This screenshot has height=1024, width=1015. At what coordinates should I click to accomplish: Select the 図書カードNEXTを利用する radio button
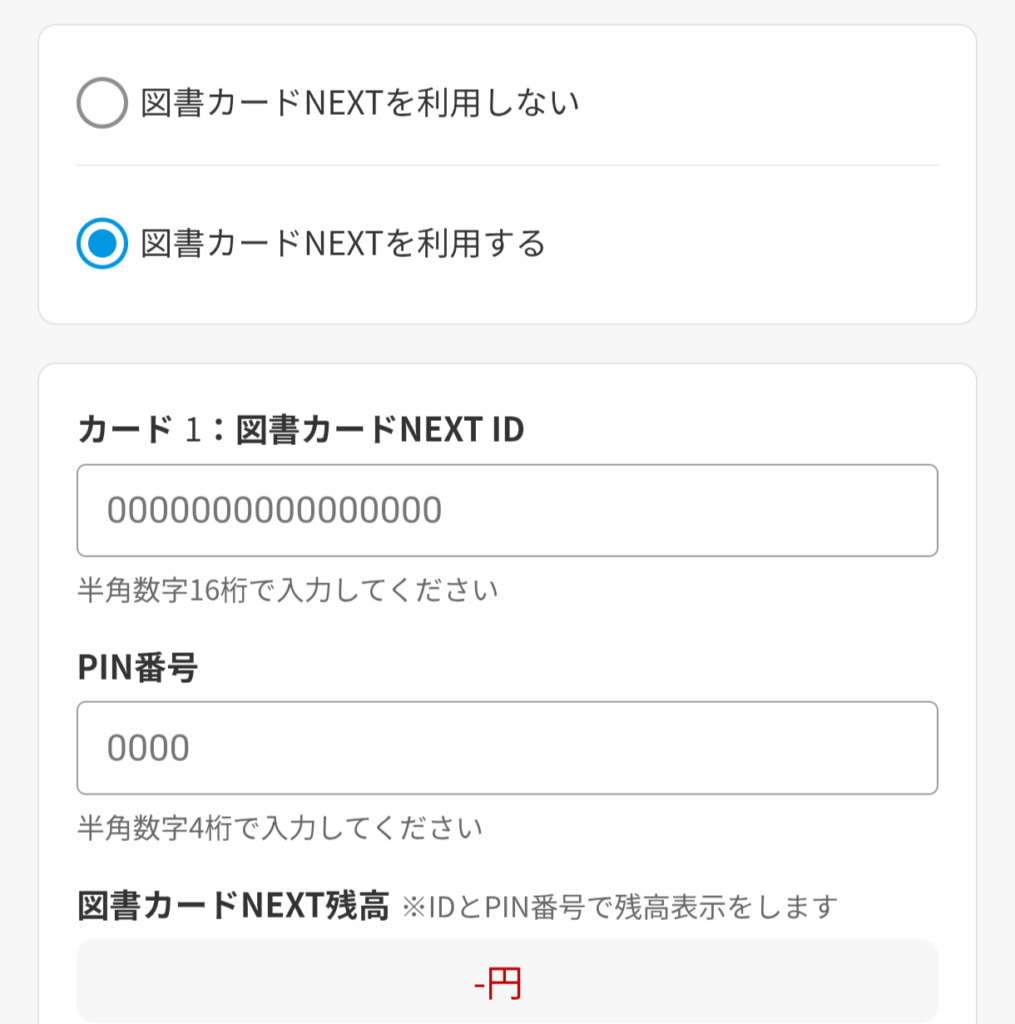pyautogui.click(x=102, y=243)
